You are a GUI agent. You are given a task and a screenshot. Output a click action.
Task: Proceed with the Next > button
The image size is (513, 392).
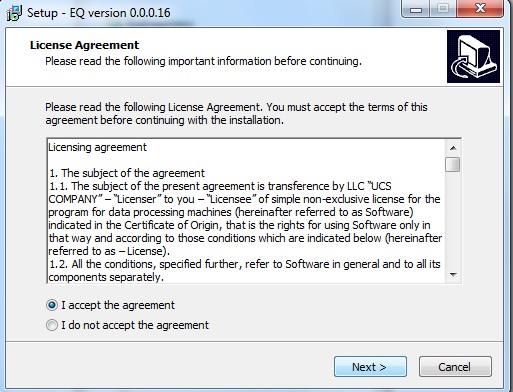pos(370,367)
